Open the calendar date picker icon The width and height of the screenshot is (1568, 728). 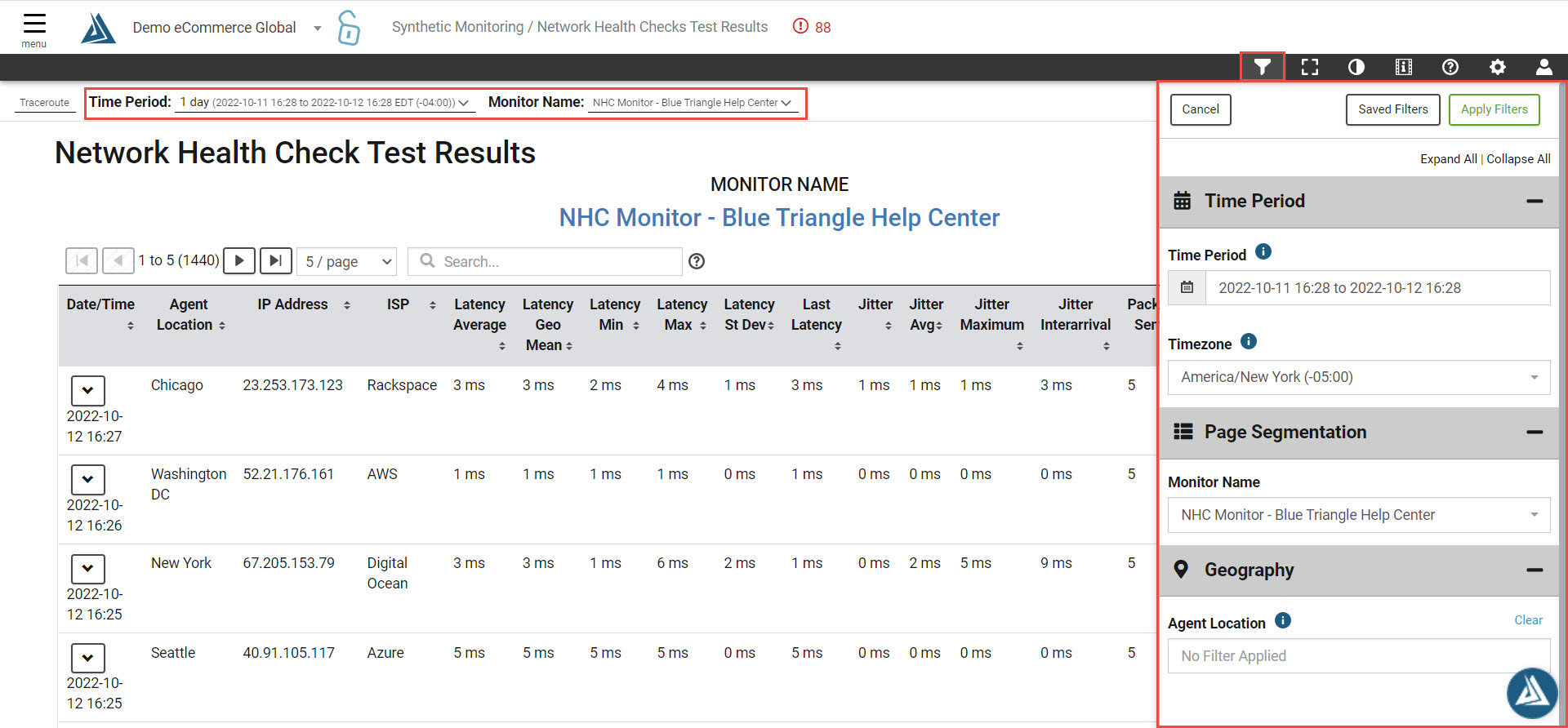click(1187, 287)
